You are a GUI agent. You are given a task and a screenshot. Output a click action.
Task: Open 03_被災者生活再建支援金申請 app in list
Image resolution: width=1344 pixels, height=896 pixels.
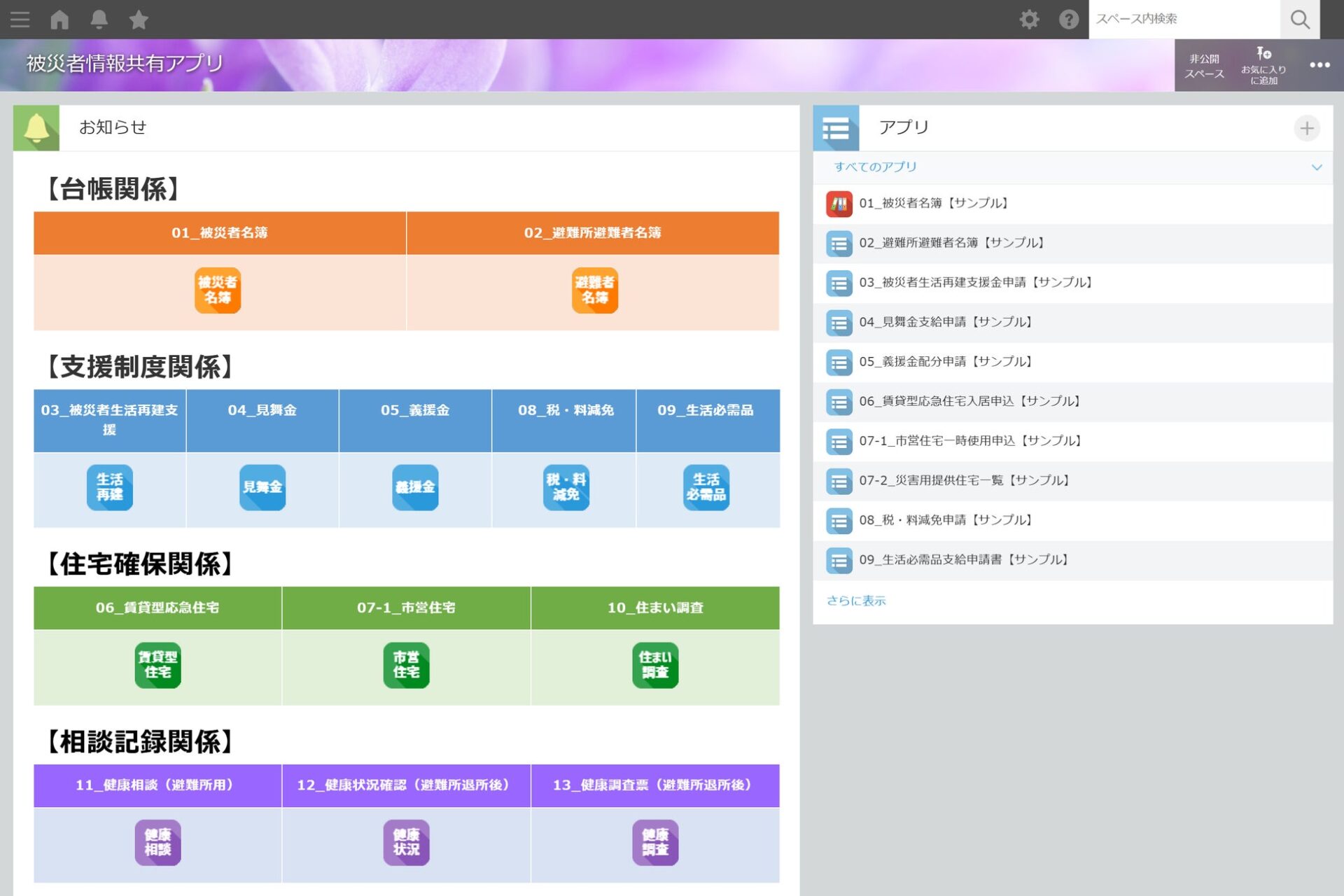(975, 283)
